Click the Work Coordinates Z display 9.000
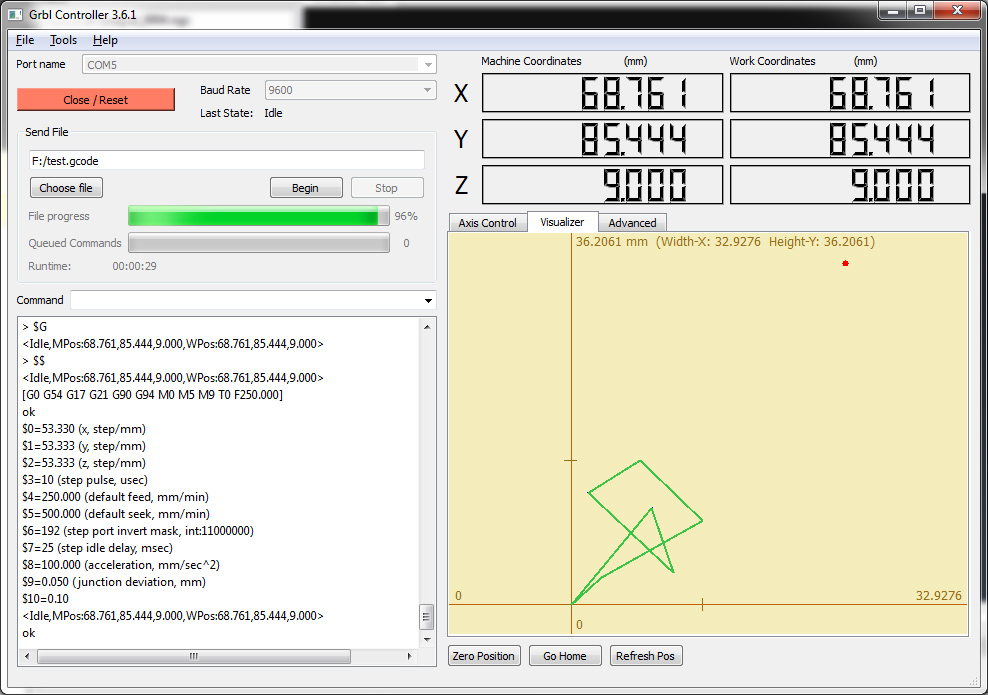Screen dimensions: 988x695 point(850,185)
